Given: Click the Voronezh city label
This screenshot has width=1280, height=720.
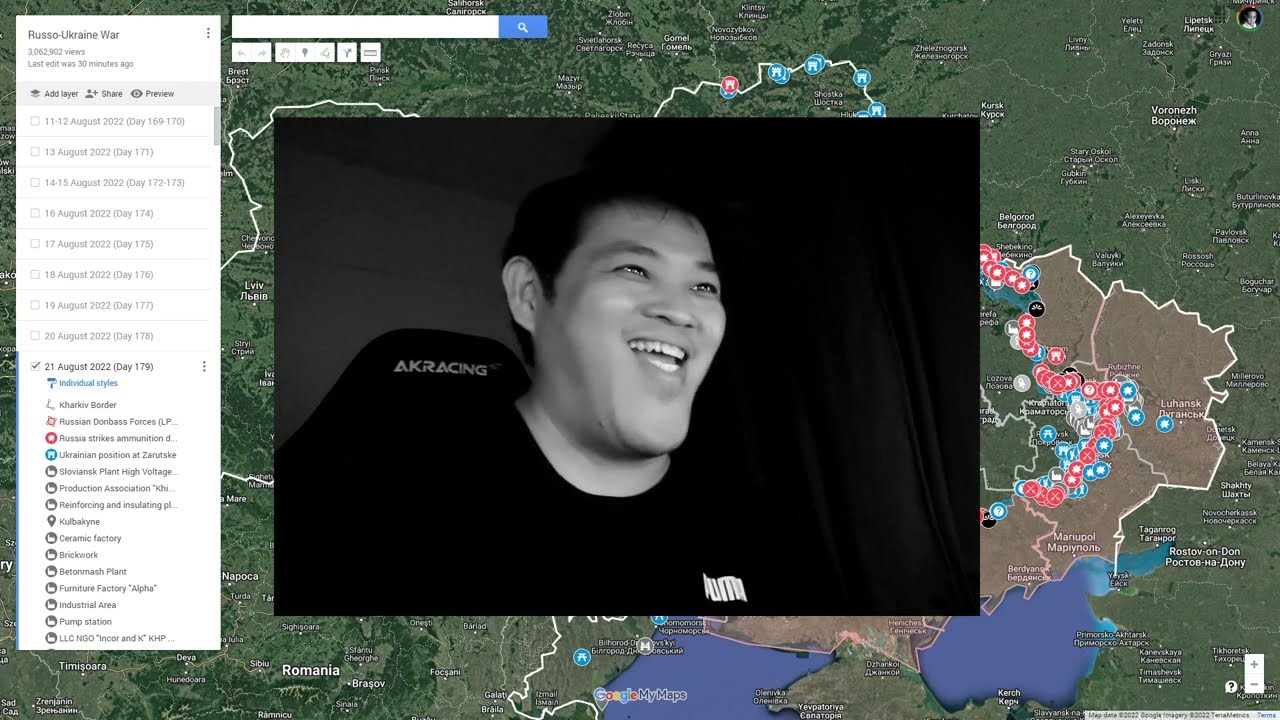Looking at the screenshot, I should (1173, 115).
